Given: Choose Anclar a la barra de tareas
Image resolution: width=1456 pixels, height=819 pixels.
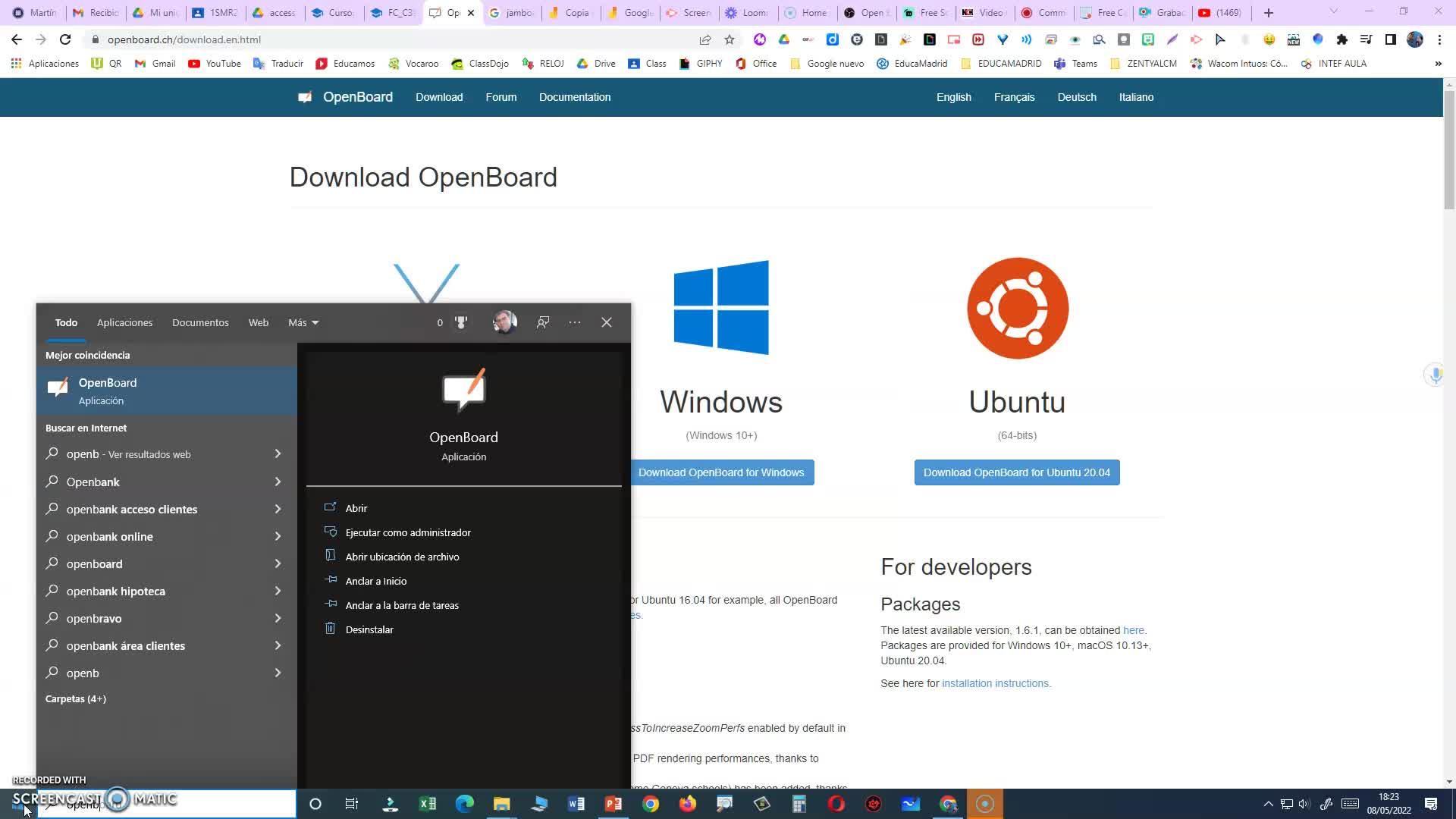Looking at the screenshot, I should click(402, 605).
